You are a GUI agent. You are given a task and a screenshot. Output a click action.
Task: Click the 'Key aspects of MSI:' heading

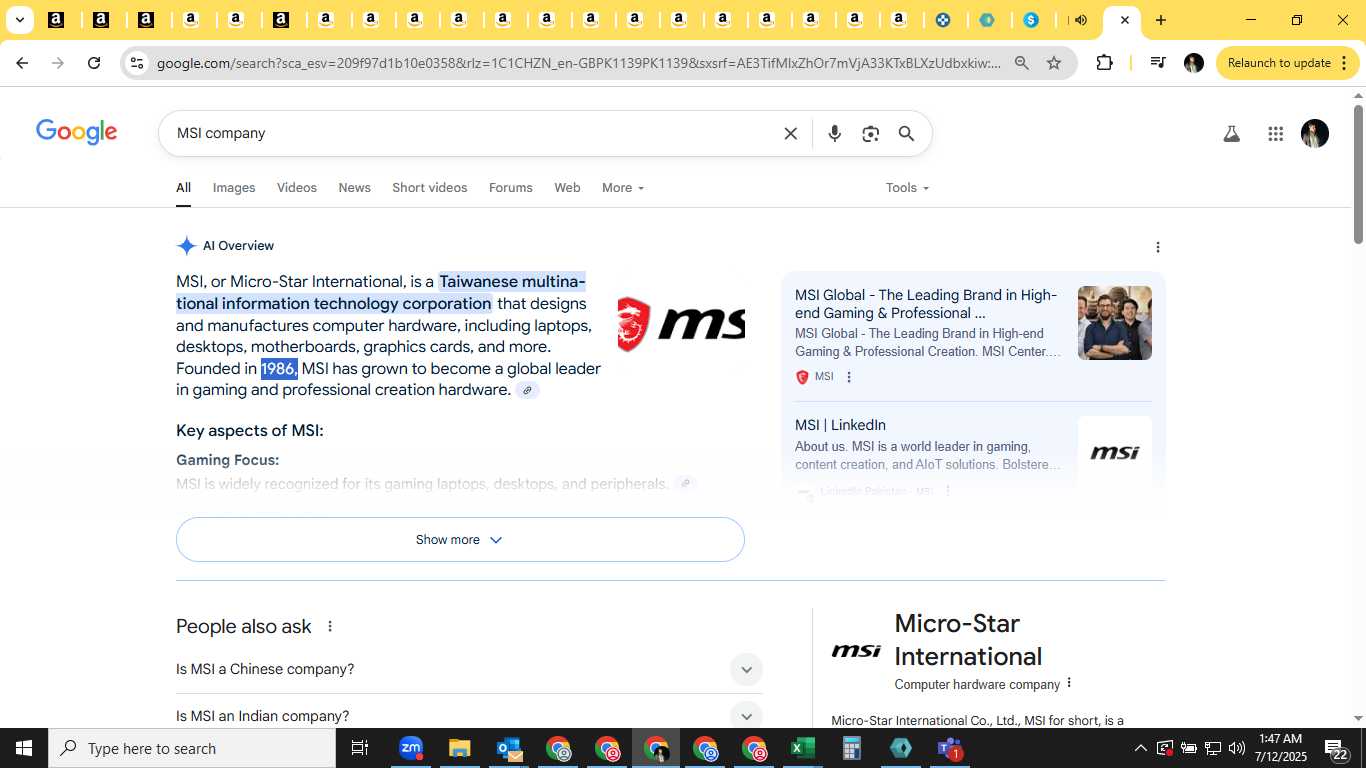[250, 431]
